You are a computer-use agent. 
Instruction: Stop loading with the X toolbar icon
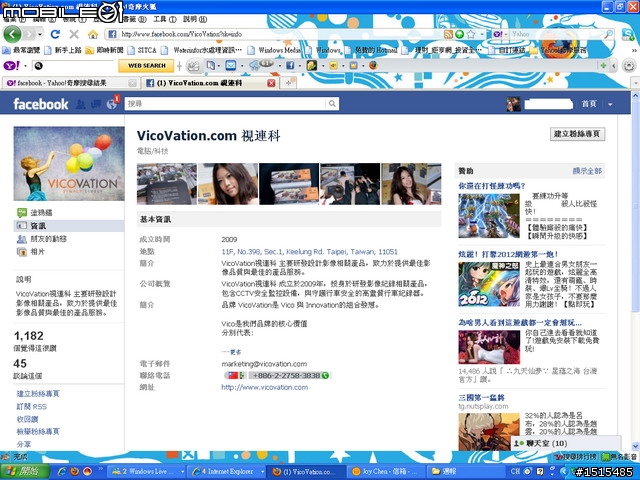[x=74, y=34]
